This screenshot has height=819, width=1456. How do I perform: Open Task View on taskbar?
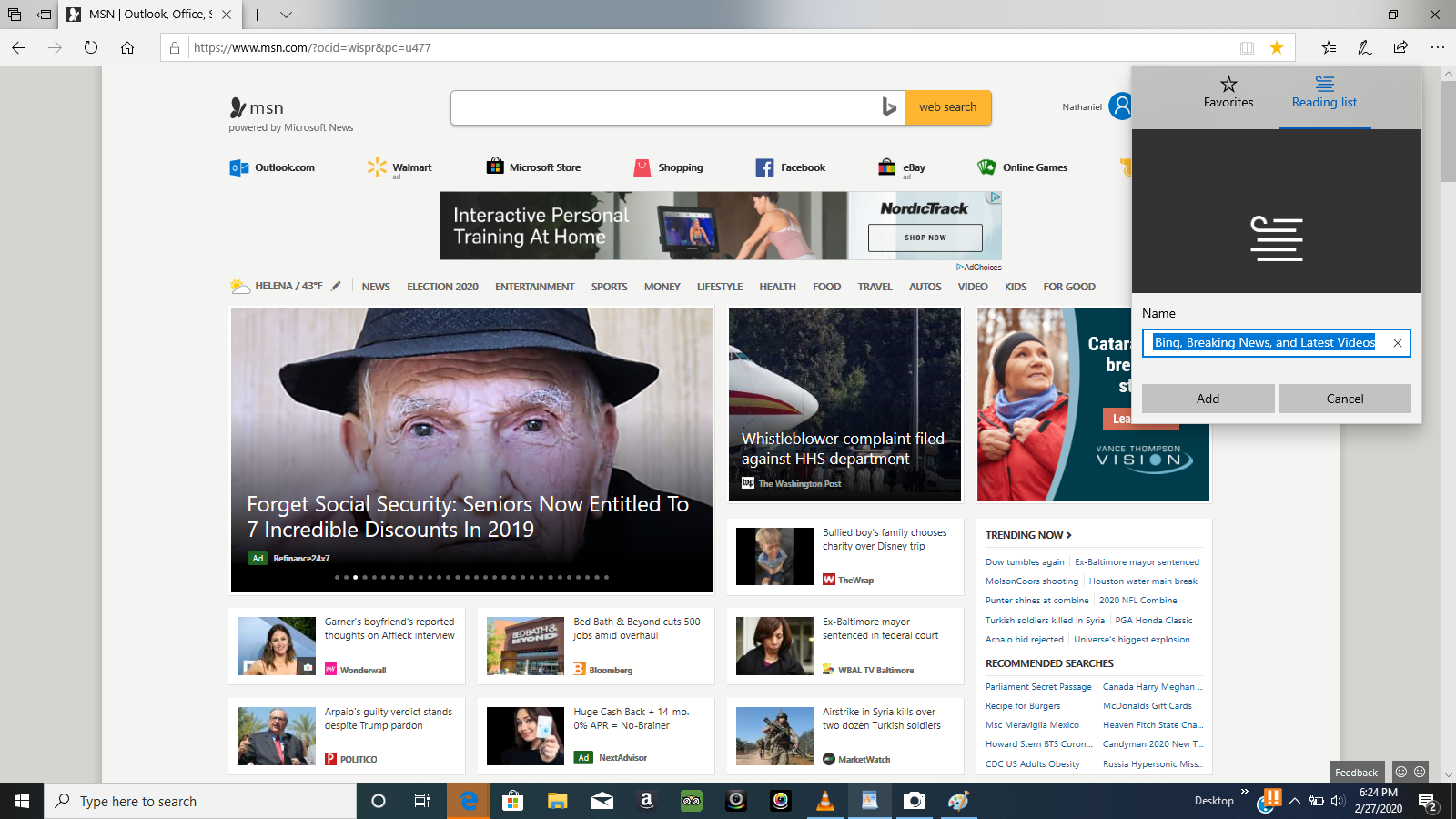click(422, 801)
